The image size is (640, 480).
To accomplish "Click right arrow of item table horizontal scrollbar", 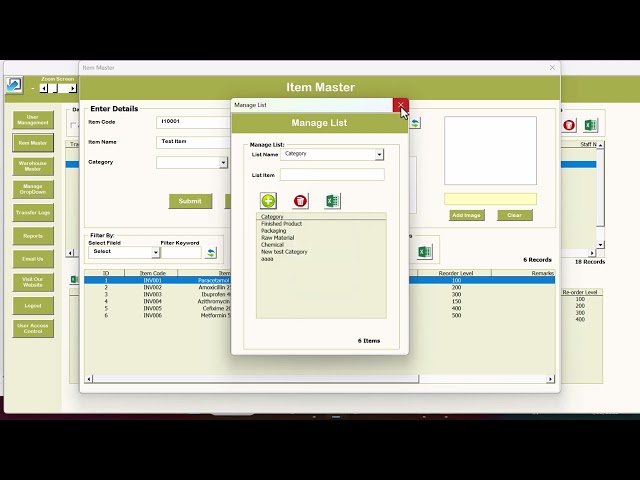I will tap(550, 379).
